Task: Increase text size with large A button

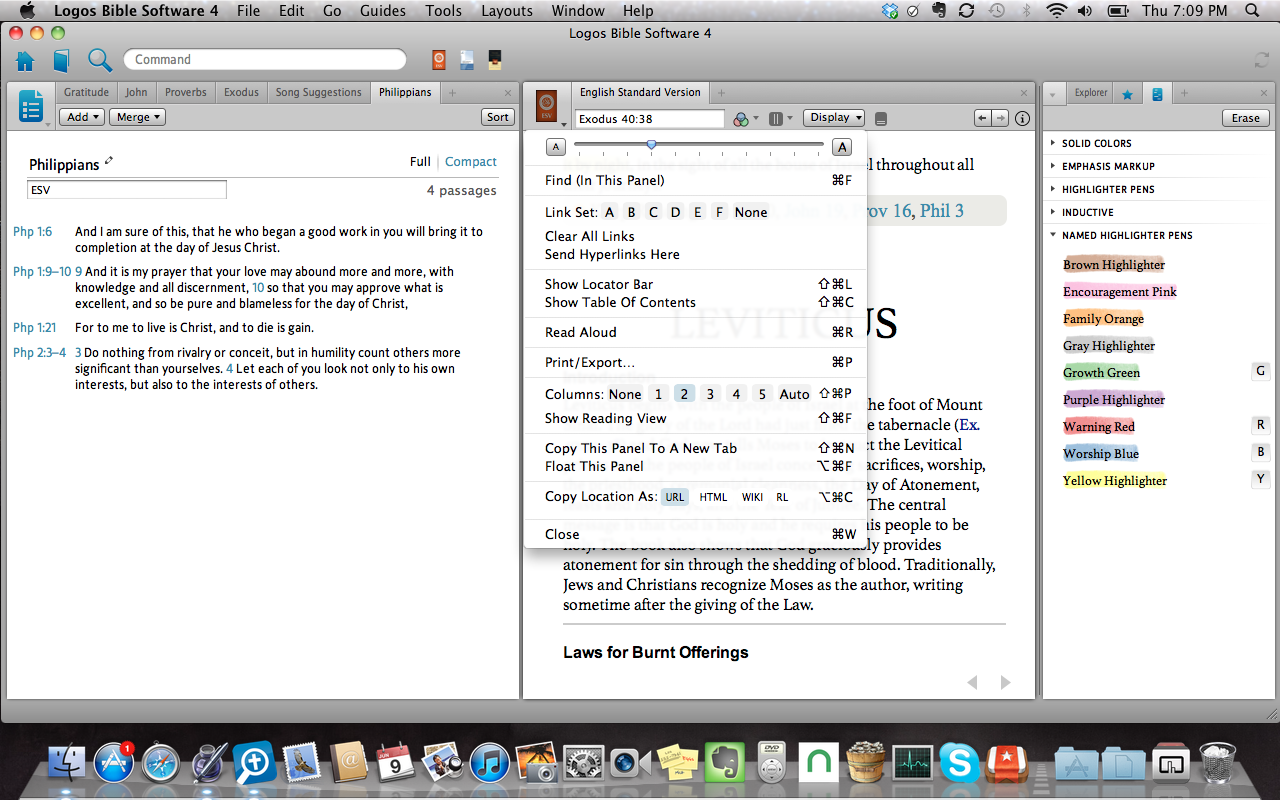Action: coord(842,147)
